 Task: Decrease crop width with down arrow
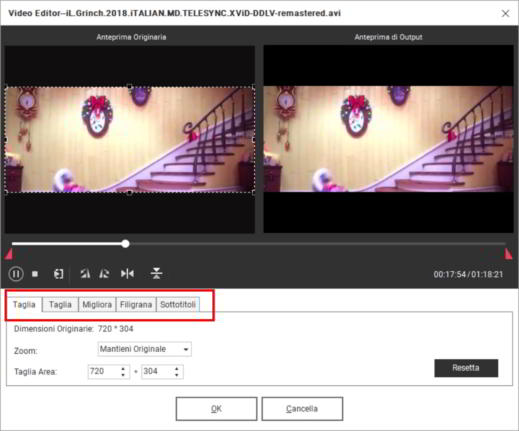tap(123, 375)
